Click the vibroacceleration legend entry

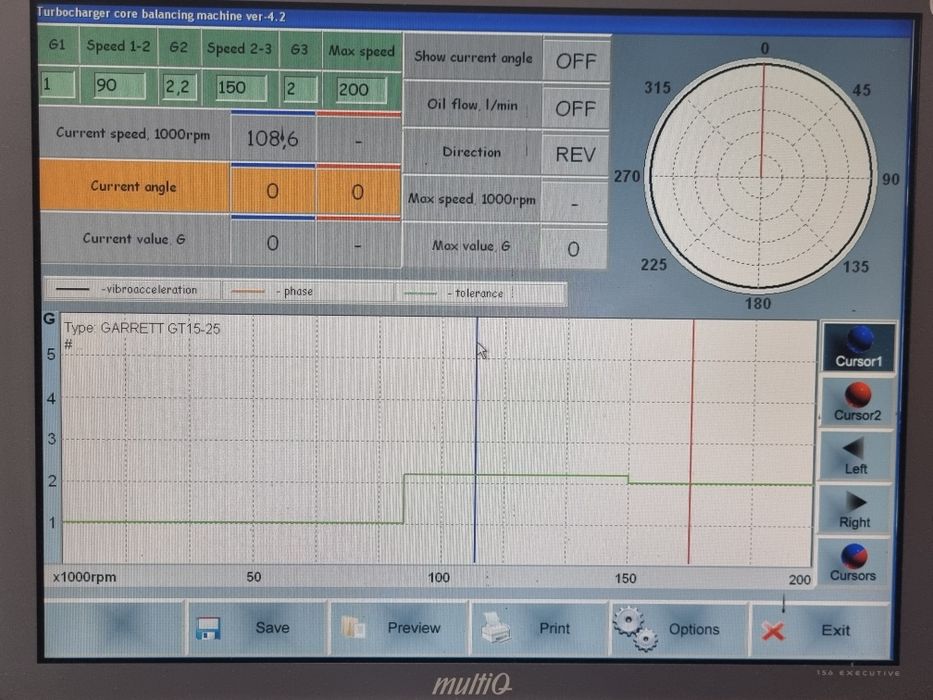[x=132, y=290]
